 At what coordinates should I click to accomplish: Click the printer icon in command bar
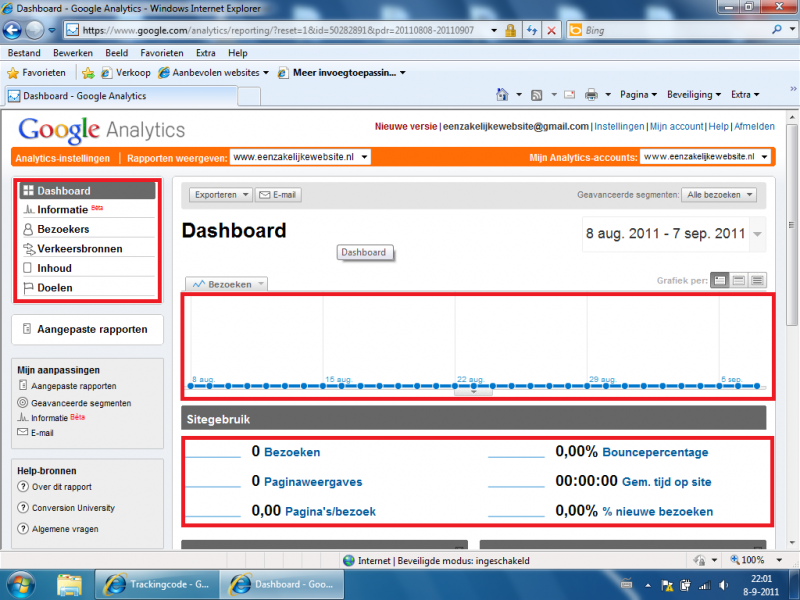tap(591, 95)
